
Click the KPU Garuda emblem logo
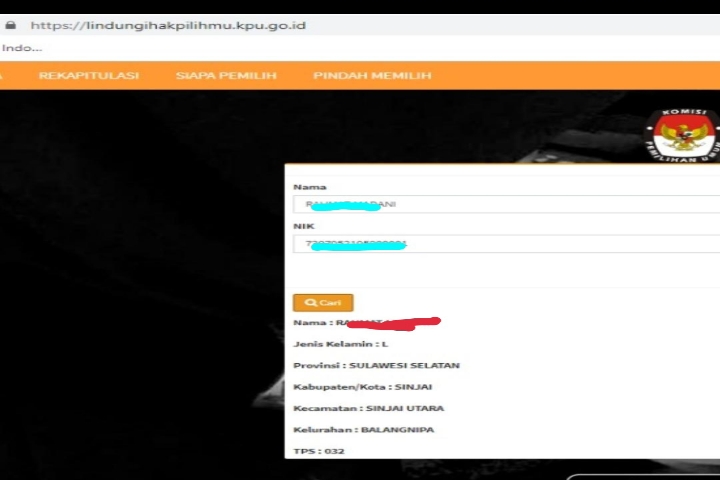click(683, 136)
